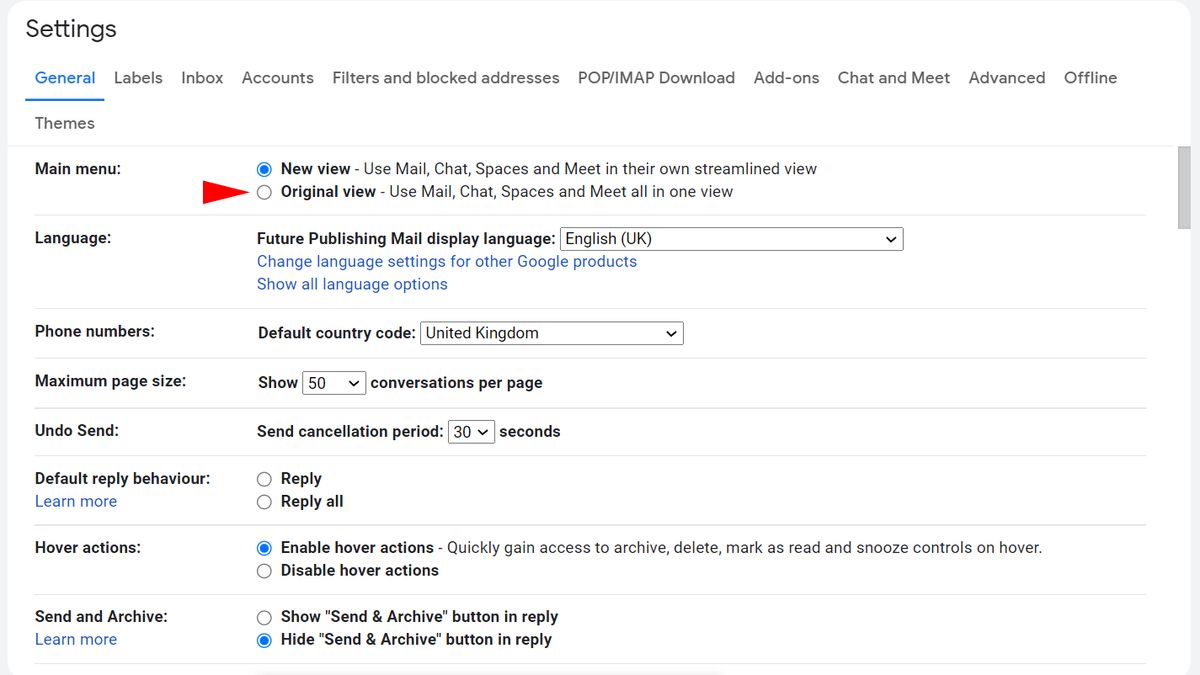Open the Chat and Meet settings tab
The height and width of the screenshot is (675, 1200).
[893, 78]
